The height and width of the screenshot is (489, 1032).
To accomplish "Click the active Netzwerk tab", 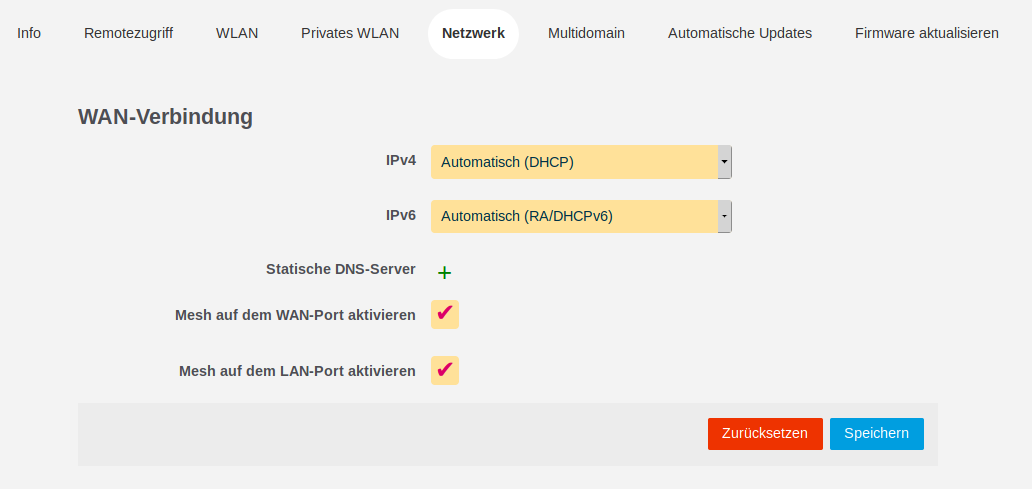I will 473,33.
